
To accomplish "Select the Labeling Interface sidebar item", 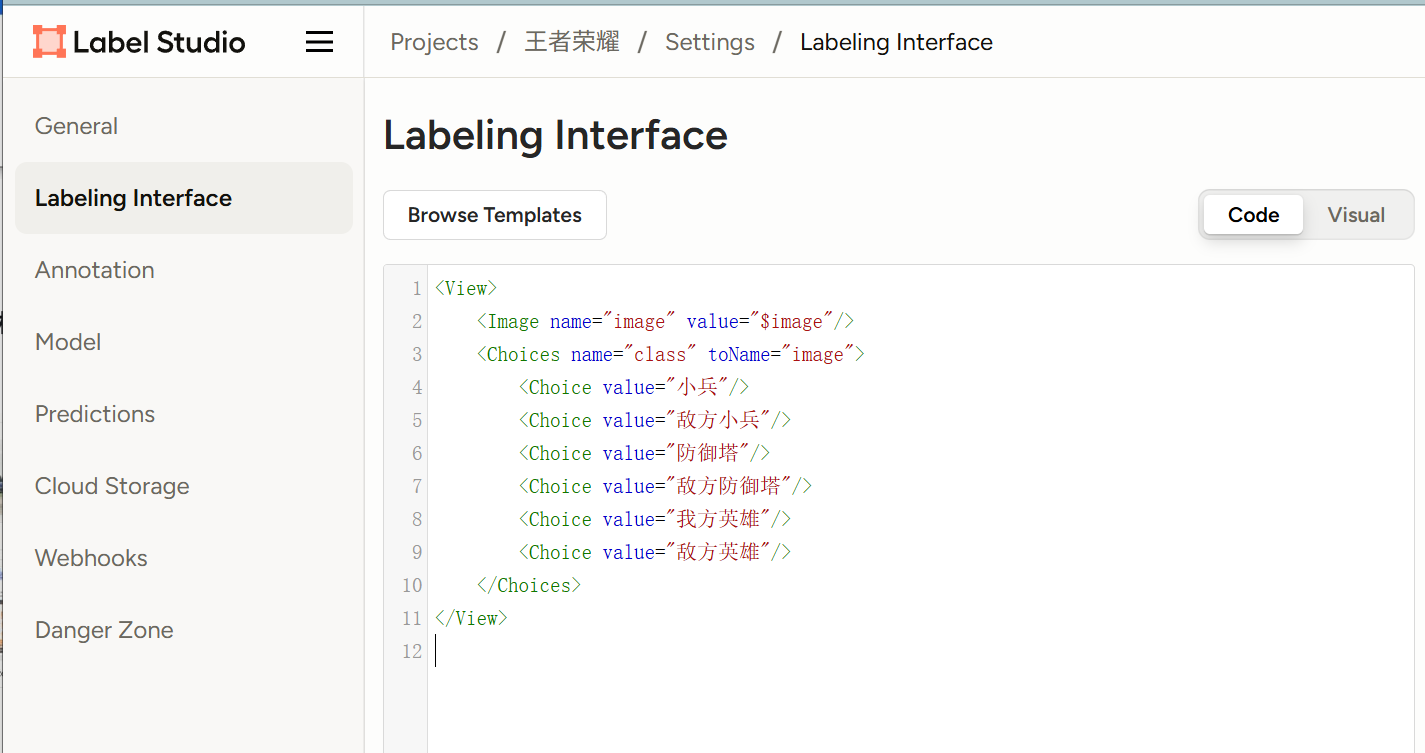I will (x=133, y=198).
